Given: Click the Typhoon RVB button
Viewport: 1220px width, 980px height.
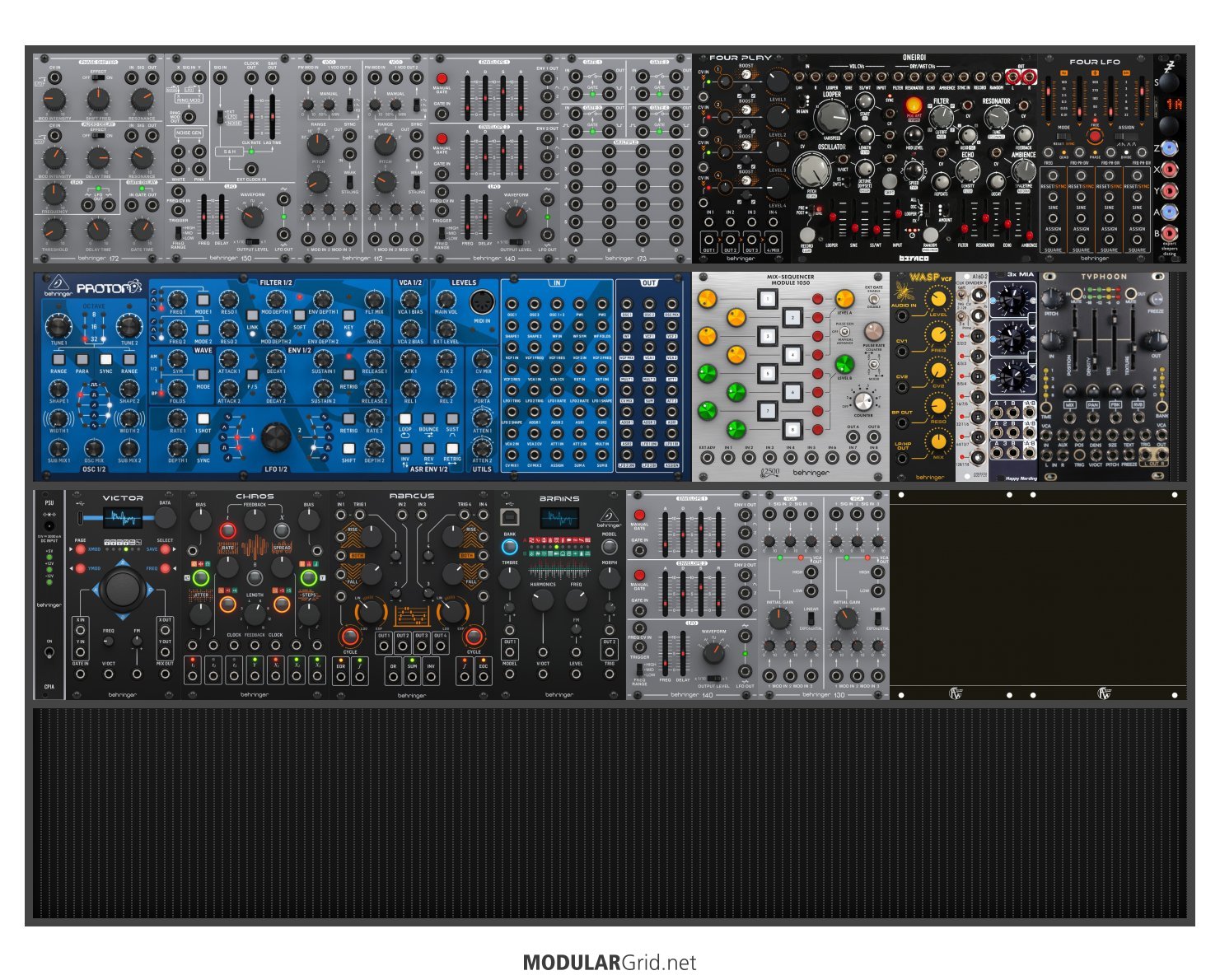Looking at the screenshot, I should 1138,405.
